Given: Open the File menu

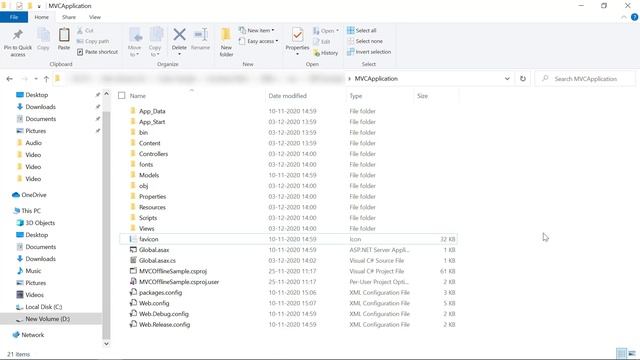Looking at the screenshot, I should (14, 17).
